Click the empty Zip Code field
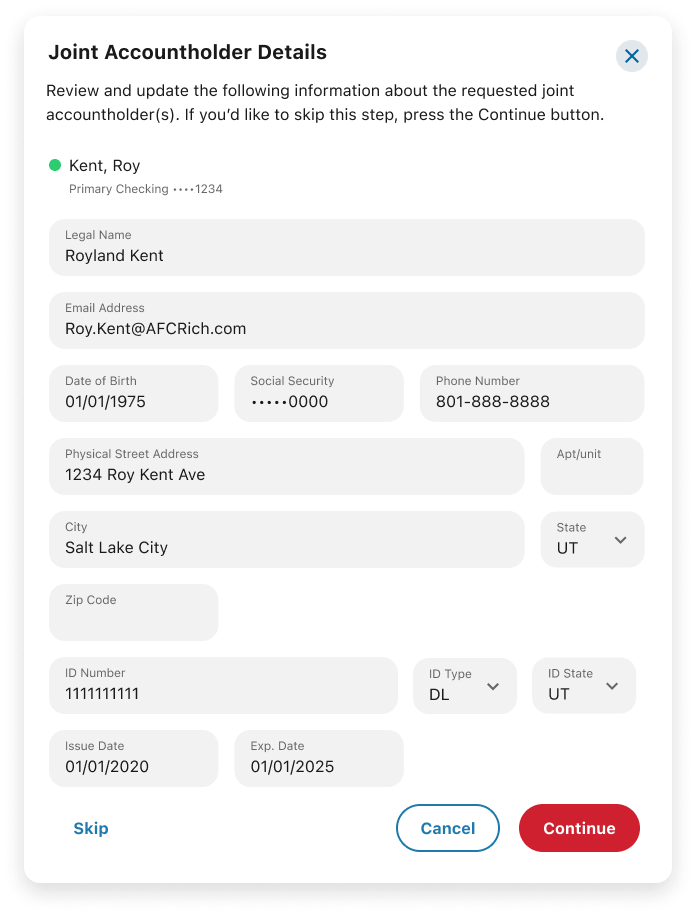The height and width of the screenshot is (915, 696). pos(134,612)
